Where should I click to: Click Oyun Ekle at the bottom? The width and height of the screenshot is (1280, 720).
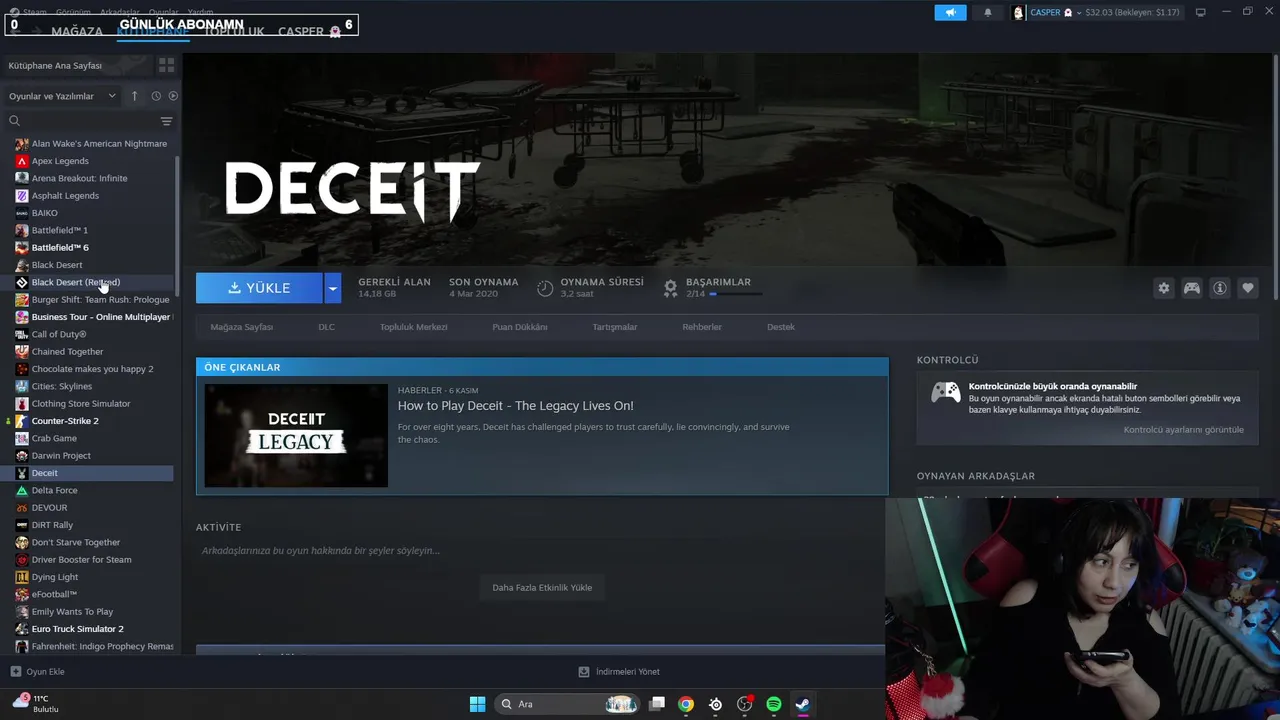[x=38, y=672]
